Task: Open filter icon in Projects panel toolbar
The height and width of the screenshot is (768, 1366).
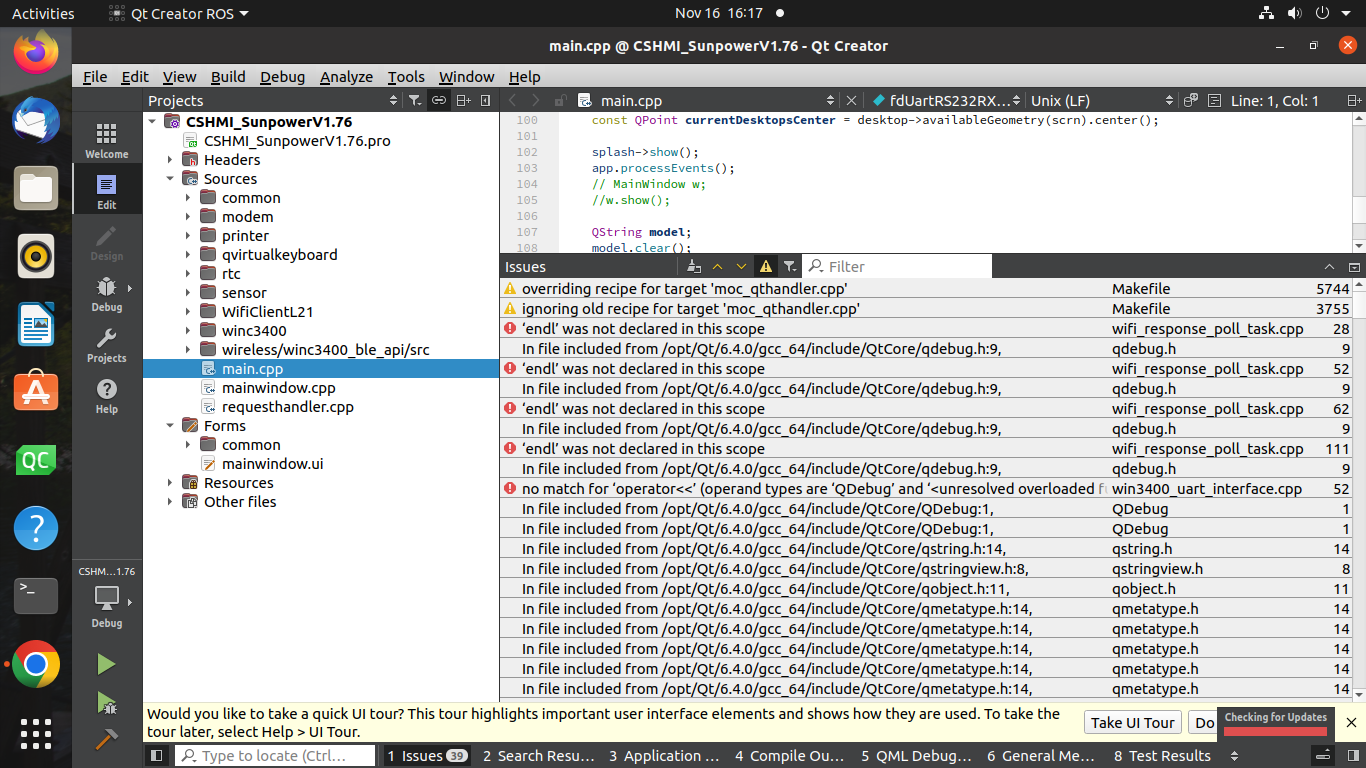Action: pos(415,100)
